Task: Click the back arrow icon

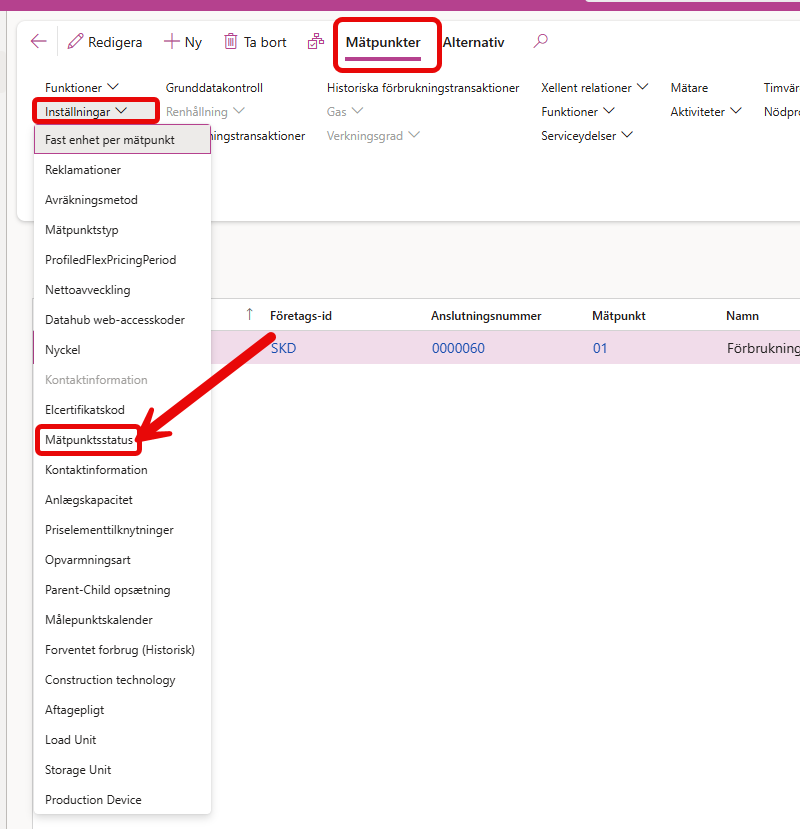Action: pyautogui.click(x=39, y=42)
